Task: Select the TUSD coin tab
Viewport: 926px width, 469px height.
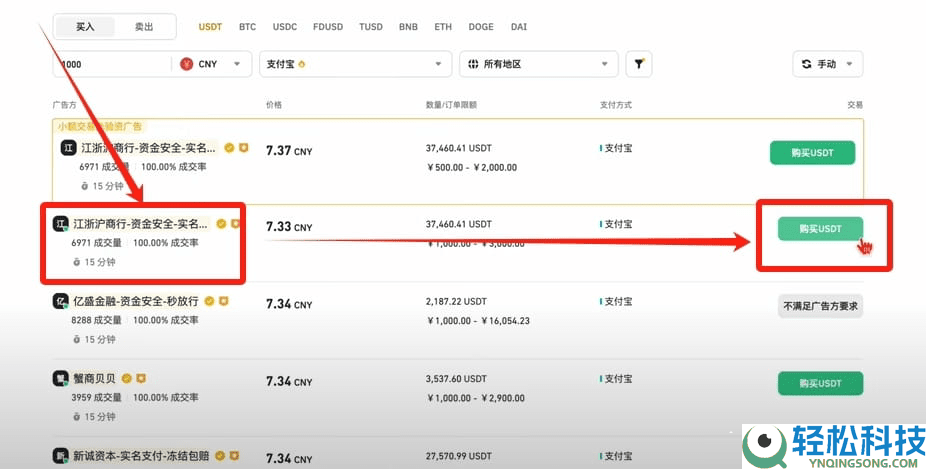Action: tap(371, 27)
